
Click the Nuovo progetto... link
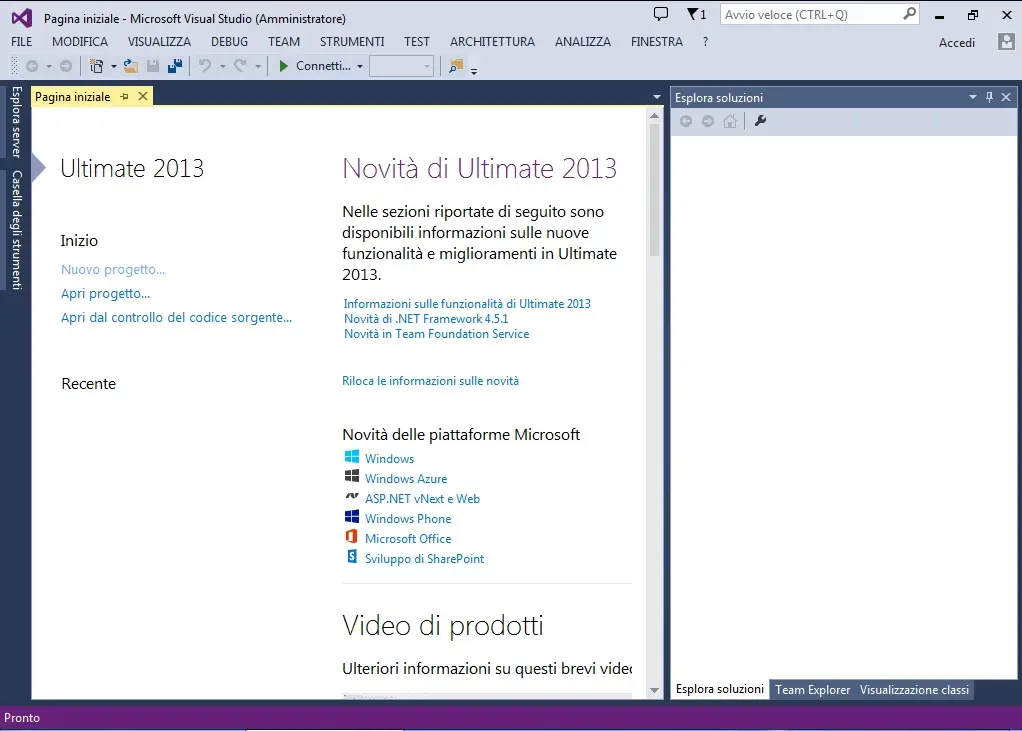(113, 269)
